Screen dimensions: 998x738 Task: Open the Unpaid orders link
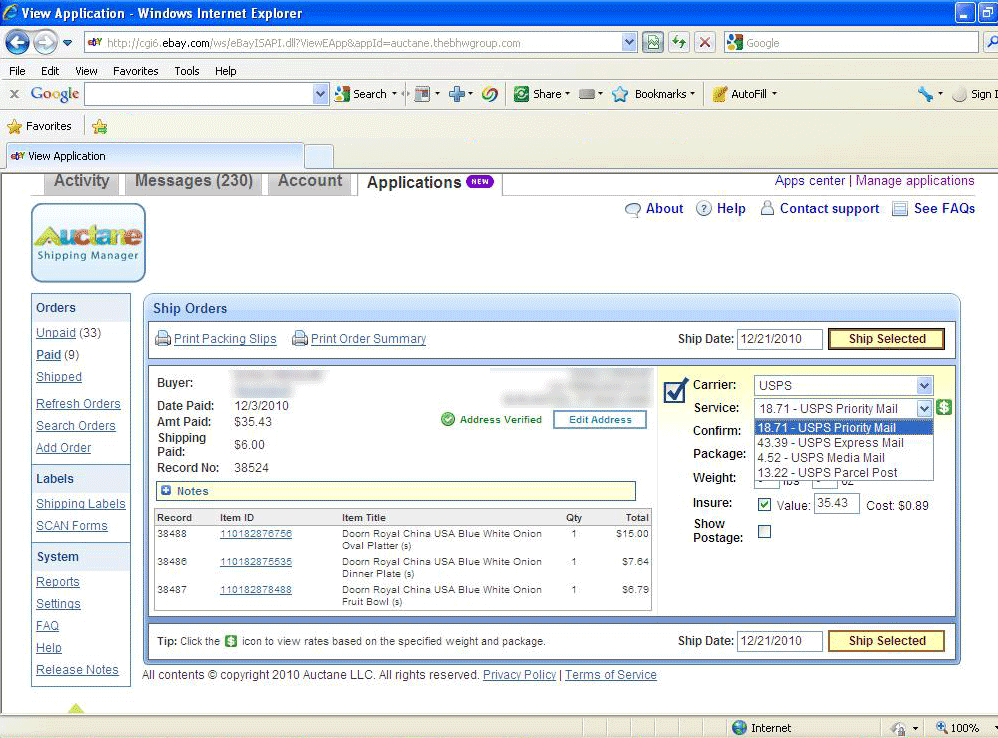(56, 333)
